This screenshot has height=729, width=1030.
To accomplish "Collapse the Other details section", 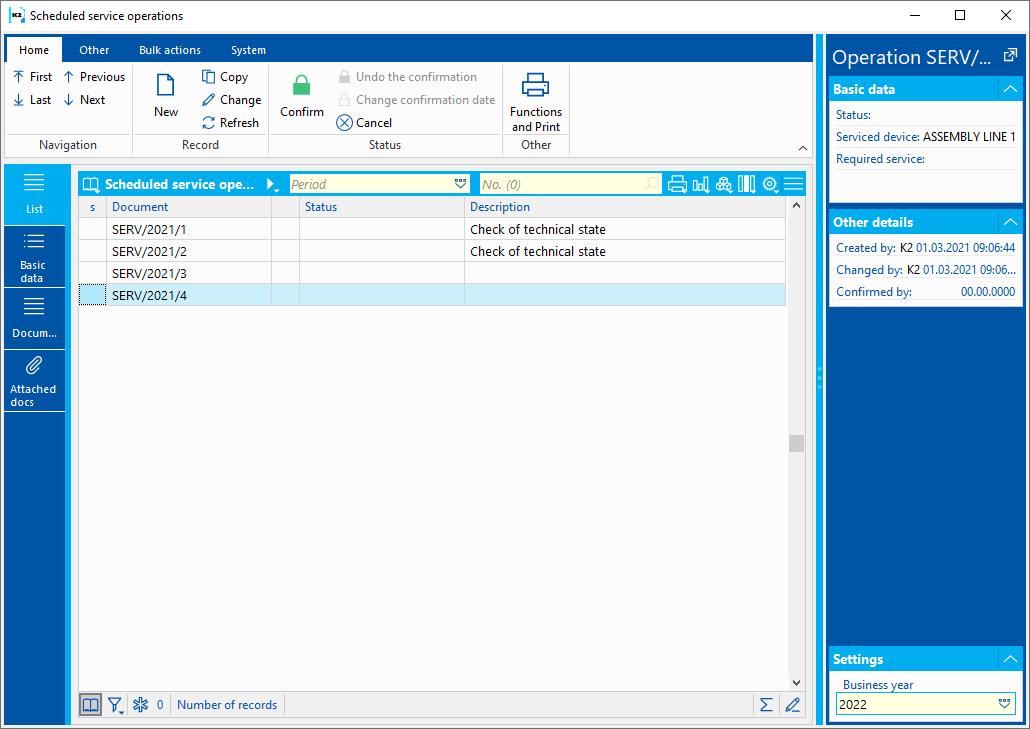I will (1010, 222).
